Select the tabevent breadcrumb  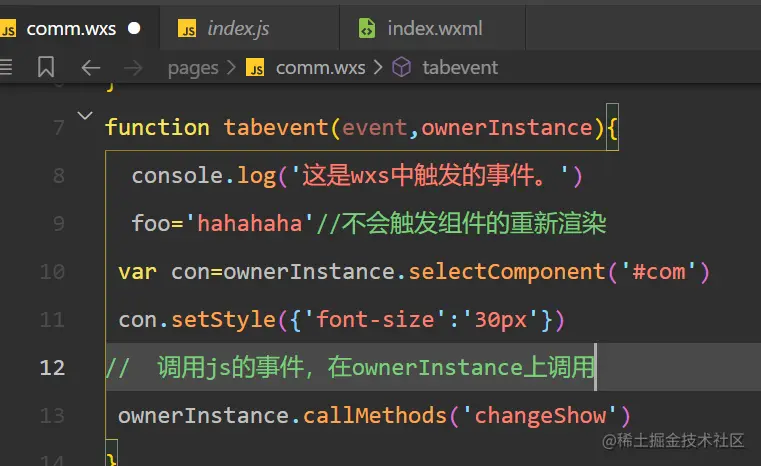pos(460,67)
